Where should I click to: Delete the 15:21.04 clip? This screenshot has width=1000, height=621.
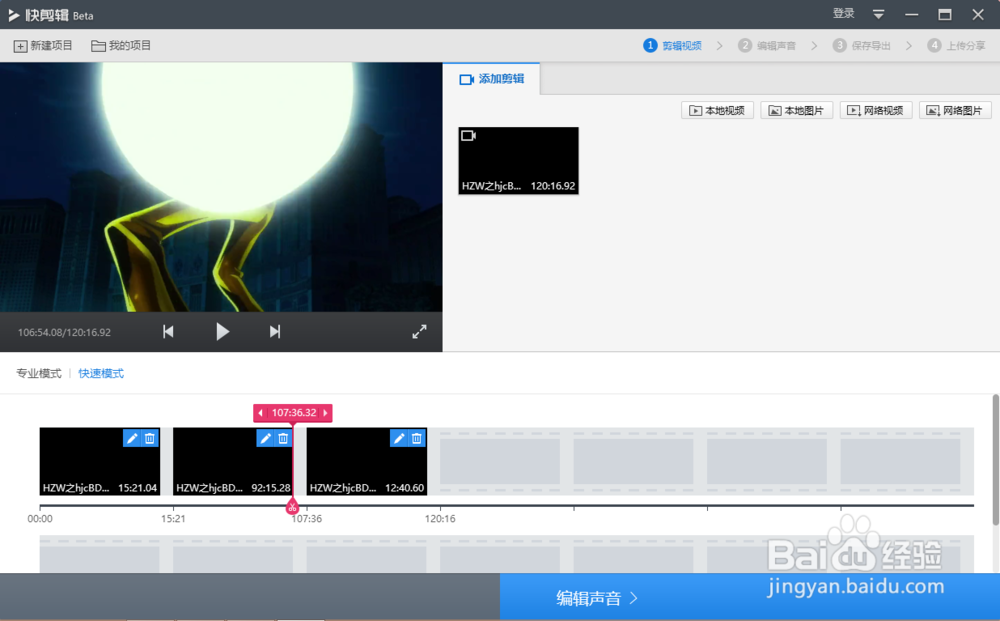[x=150, y=438]
